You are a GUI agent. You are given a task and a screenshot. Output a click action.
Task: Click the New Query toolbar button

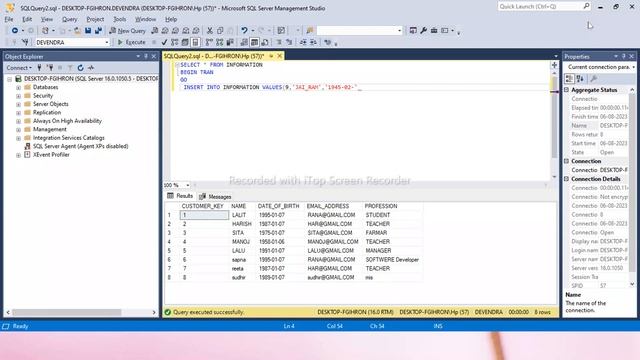point(127,31)
